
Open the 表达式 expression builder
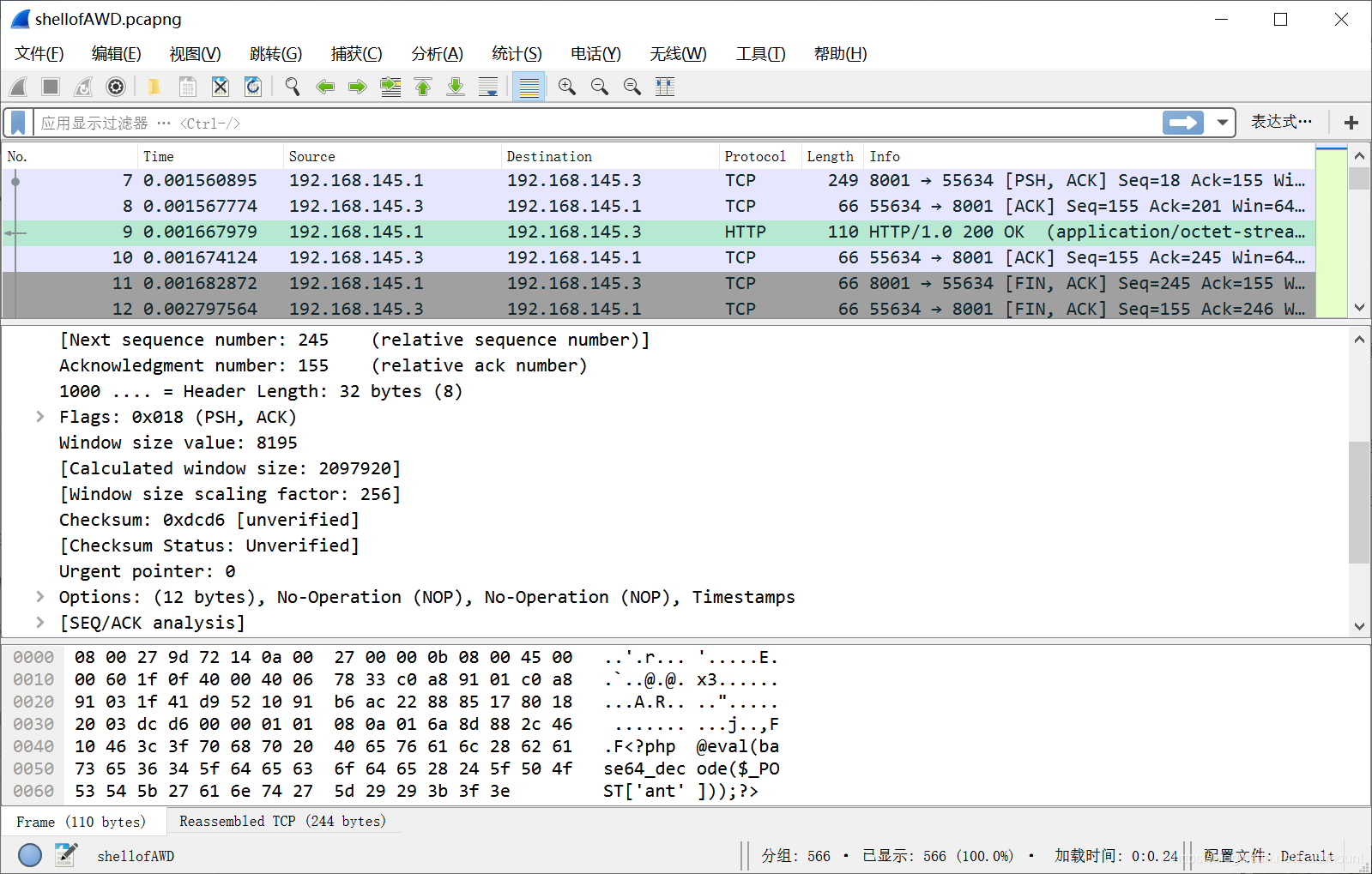[x=1281, y=122]
